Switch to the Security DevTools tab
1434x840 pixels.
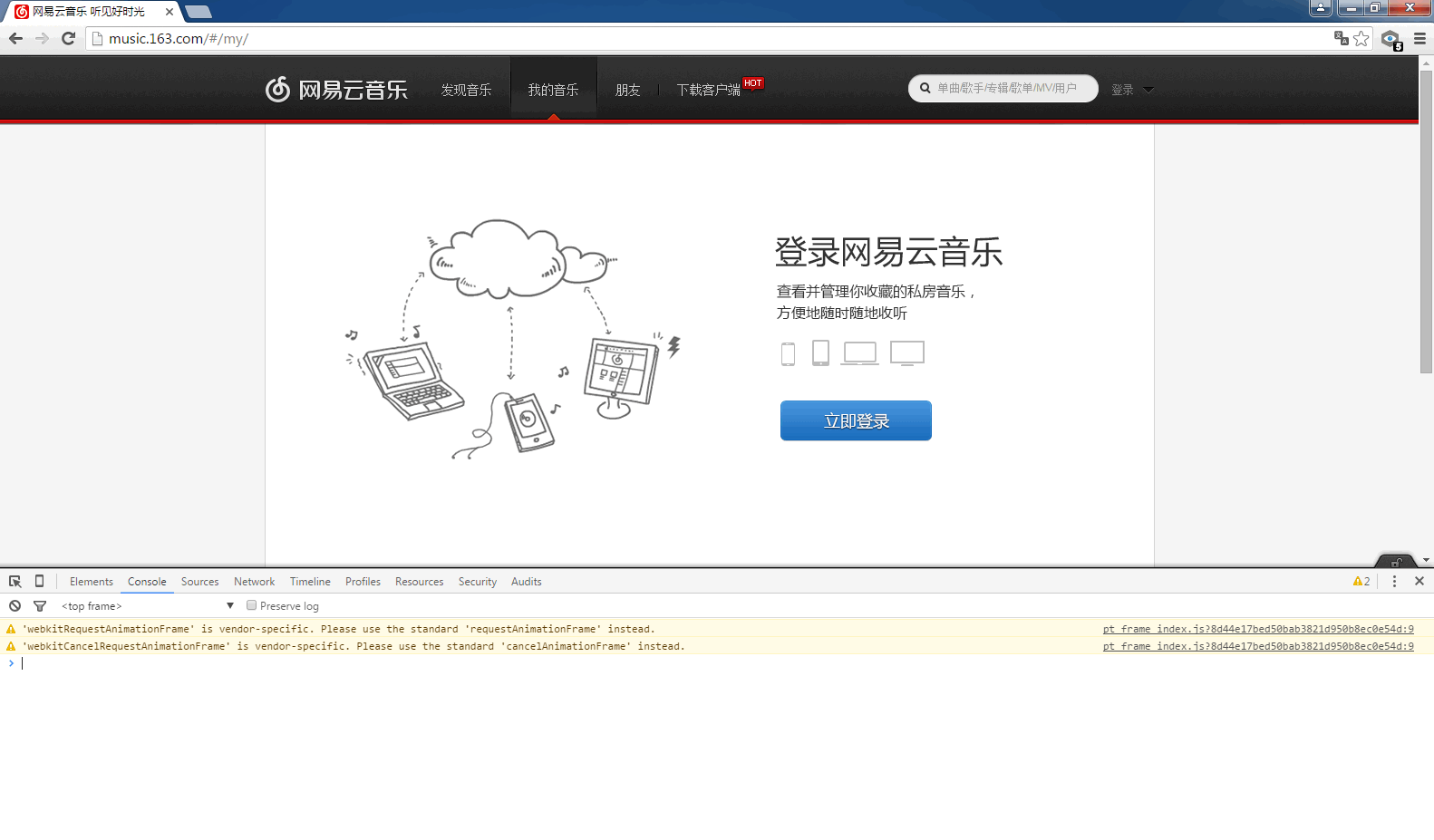[x=478, y=582]
